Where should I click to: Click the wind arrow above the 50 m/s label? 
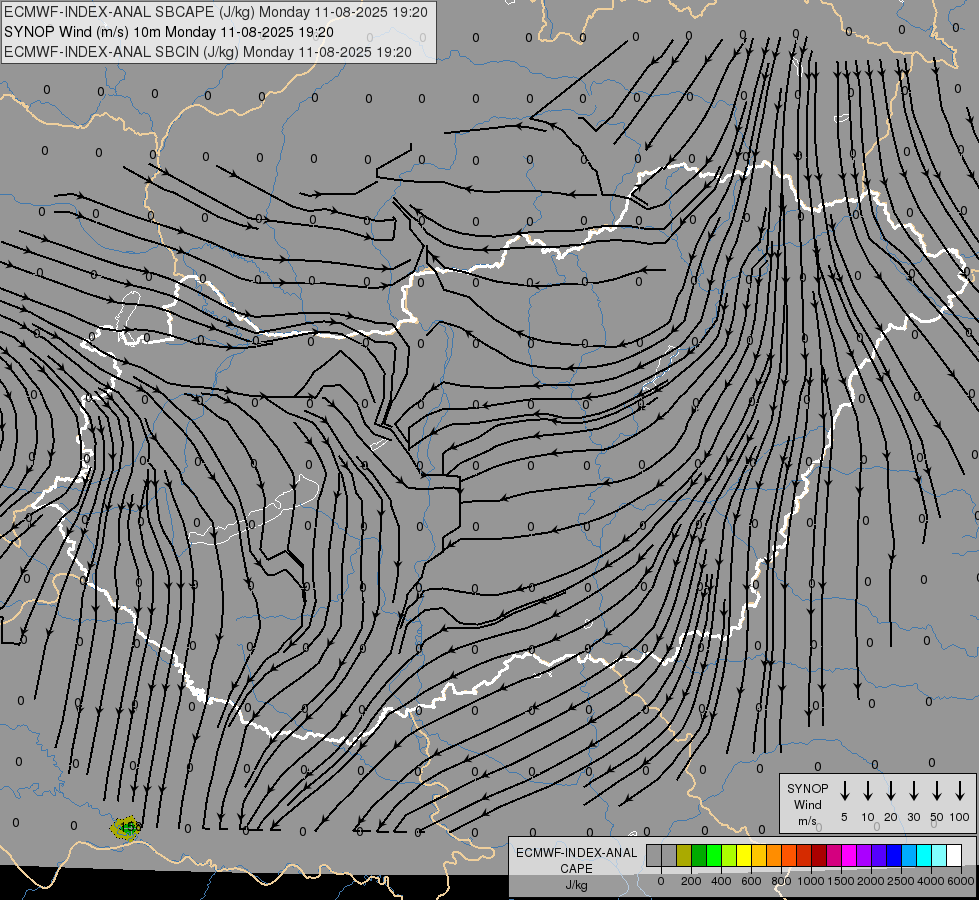coord(937,790)
